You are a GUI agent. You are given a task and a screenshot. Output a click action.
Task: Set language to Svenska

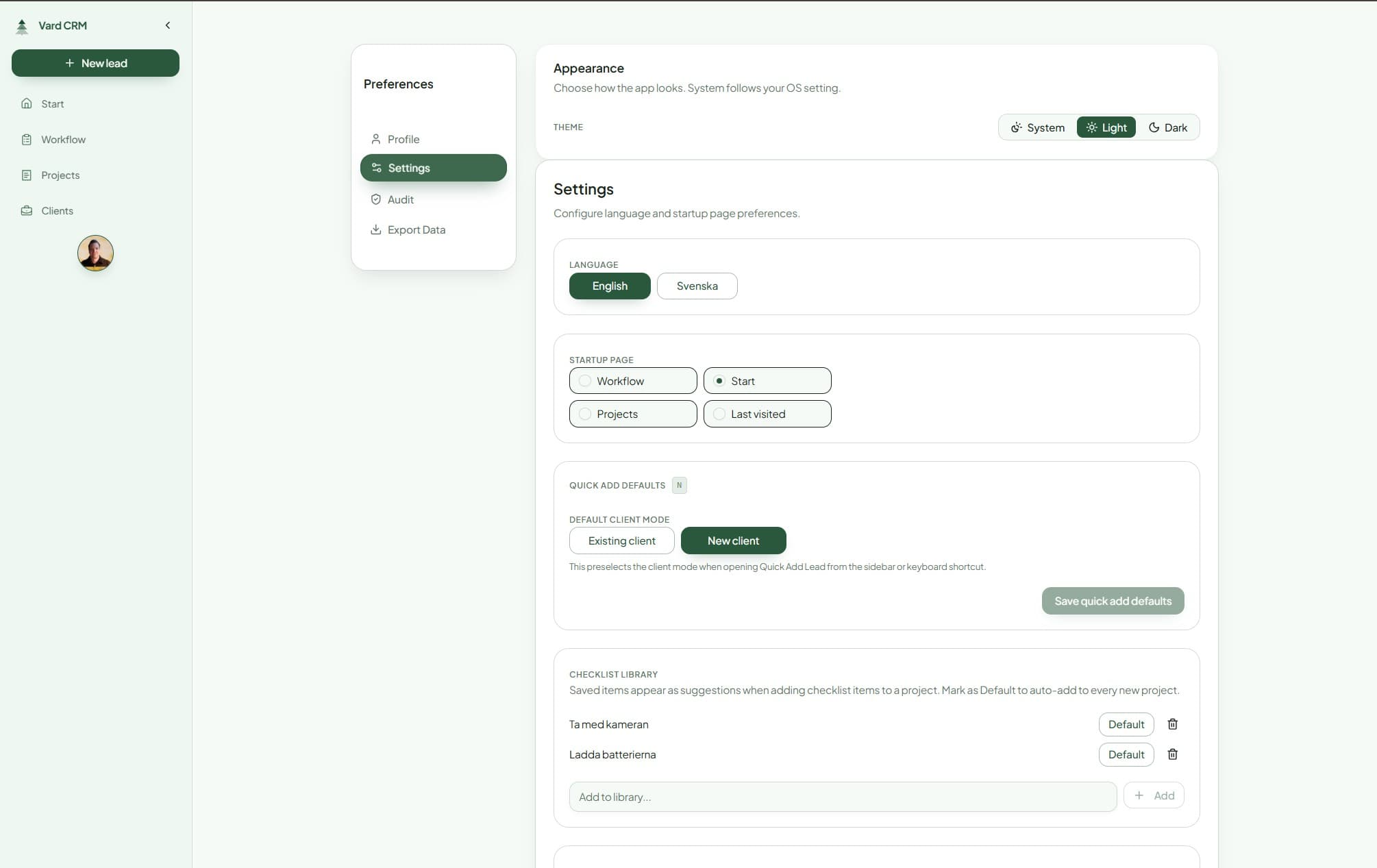(697, 286)
